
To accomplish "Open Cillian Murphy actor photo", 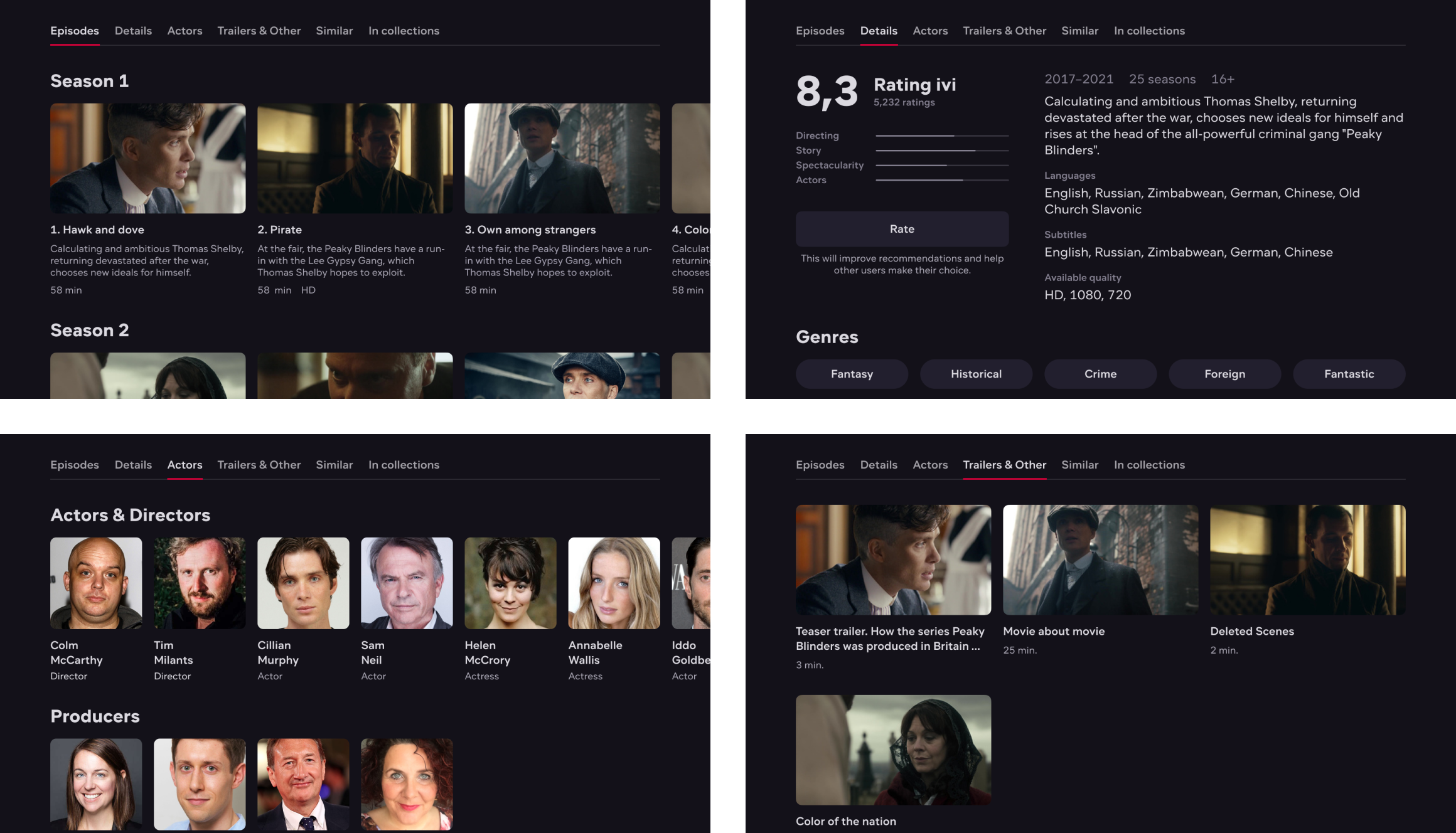I will 303,583.
